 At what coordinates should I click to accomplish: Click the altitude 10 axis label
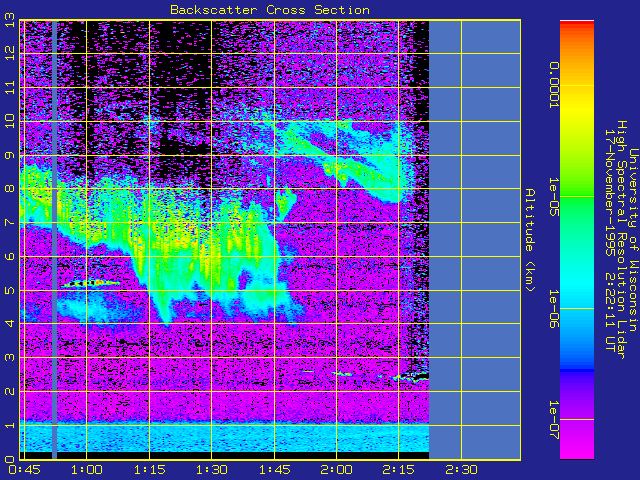pyautogui.click(x=9, y=121)
